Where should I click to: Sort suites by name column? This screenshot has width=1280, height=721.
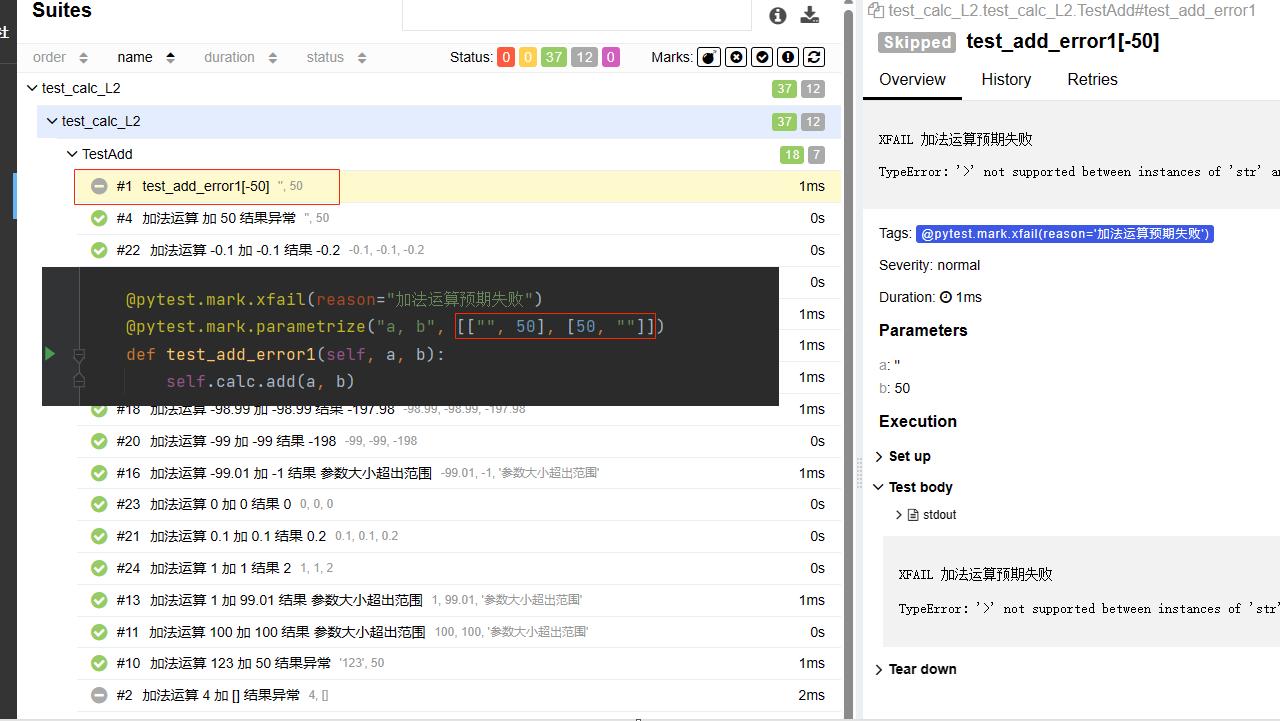coord(146,57)
